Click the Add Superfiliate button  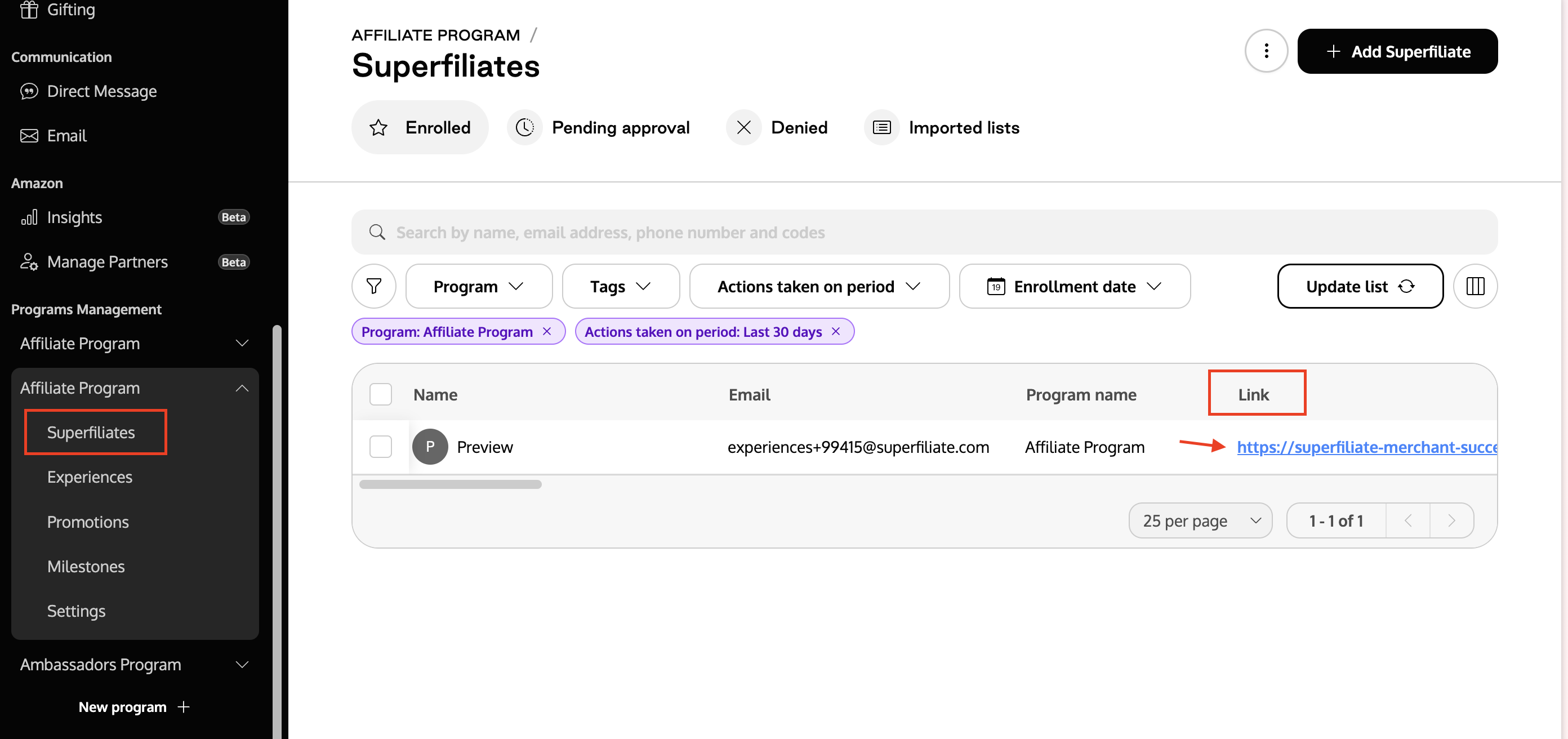(x=1397, y=51)
